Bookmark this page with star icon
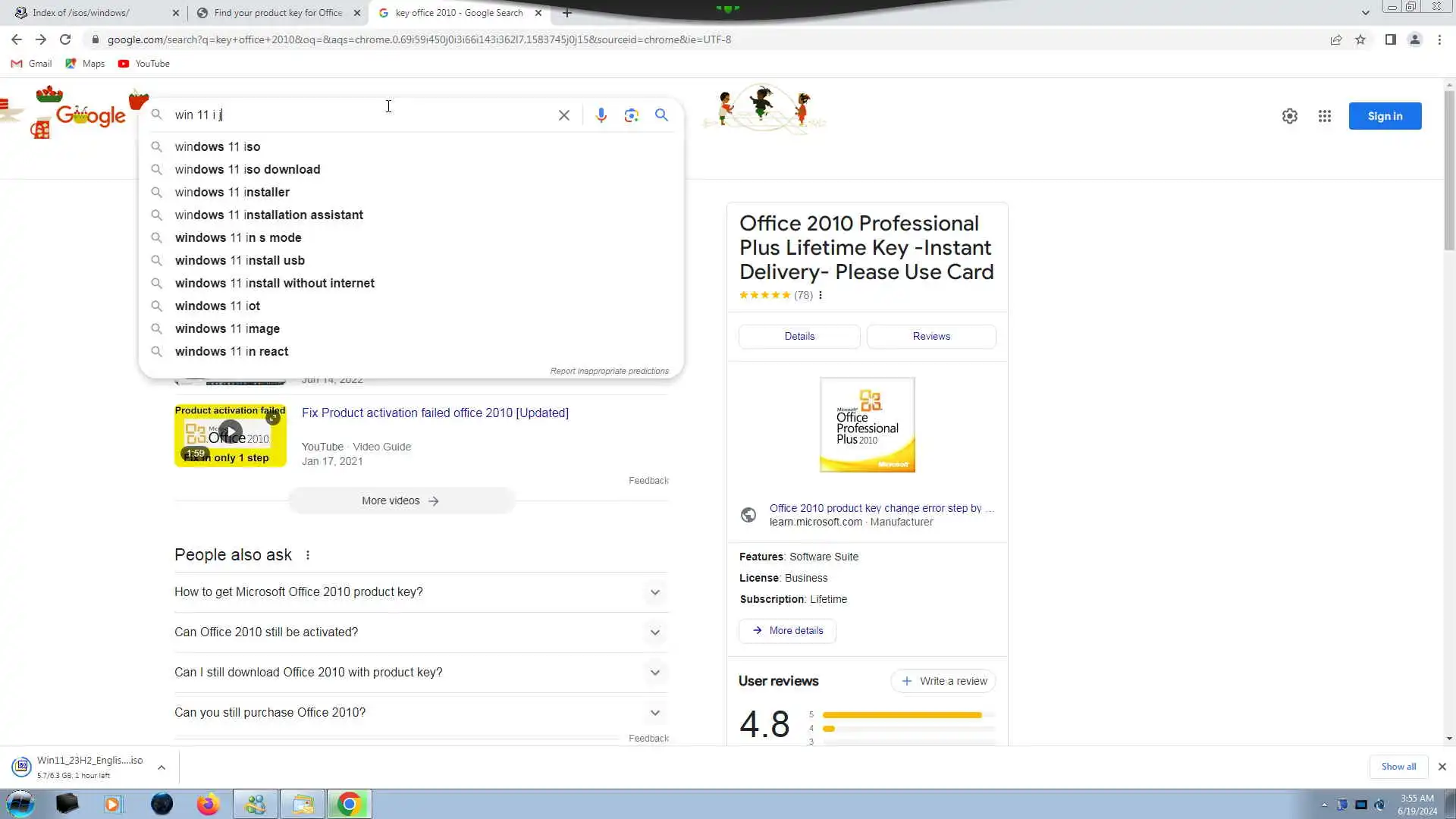1456x819 pixels. [x=1360, y=39]
